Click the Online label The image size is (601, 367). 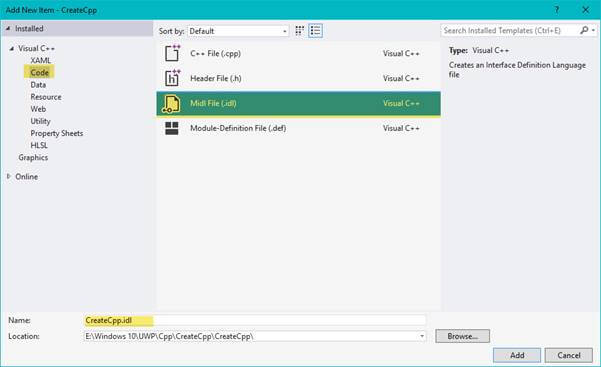(x=26, y=177)
